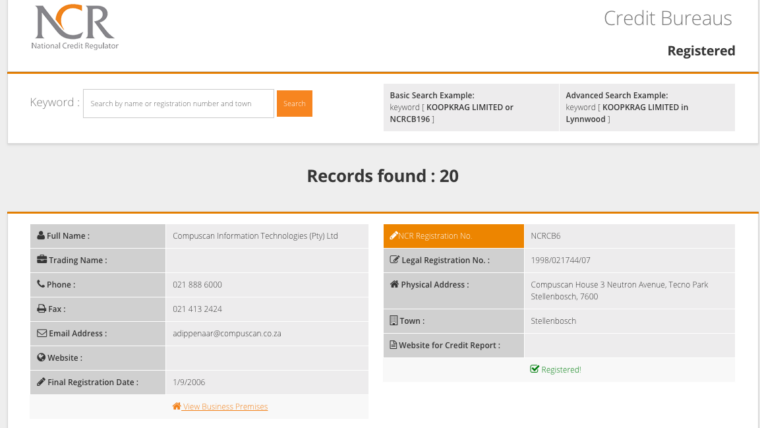Click the Trading Name label
Screen dimensions: 760x428
pyautogui.click(x=78, y=260)
